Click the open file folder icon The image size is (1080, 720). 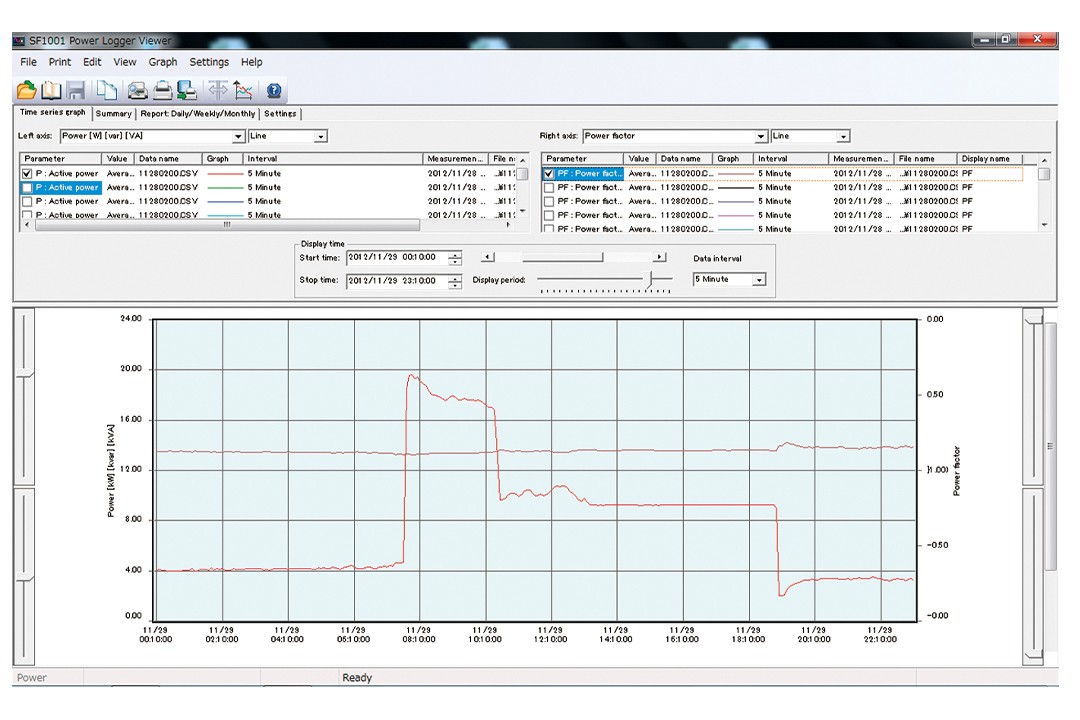point(26,90)
